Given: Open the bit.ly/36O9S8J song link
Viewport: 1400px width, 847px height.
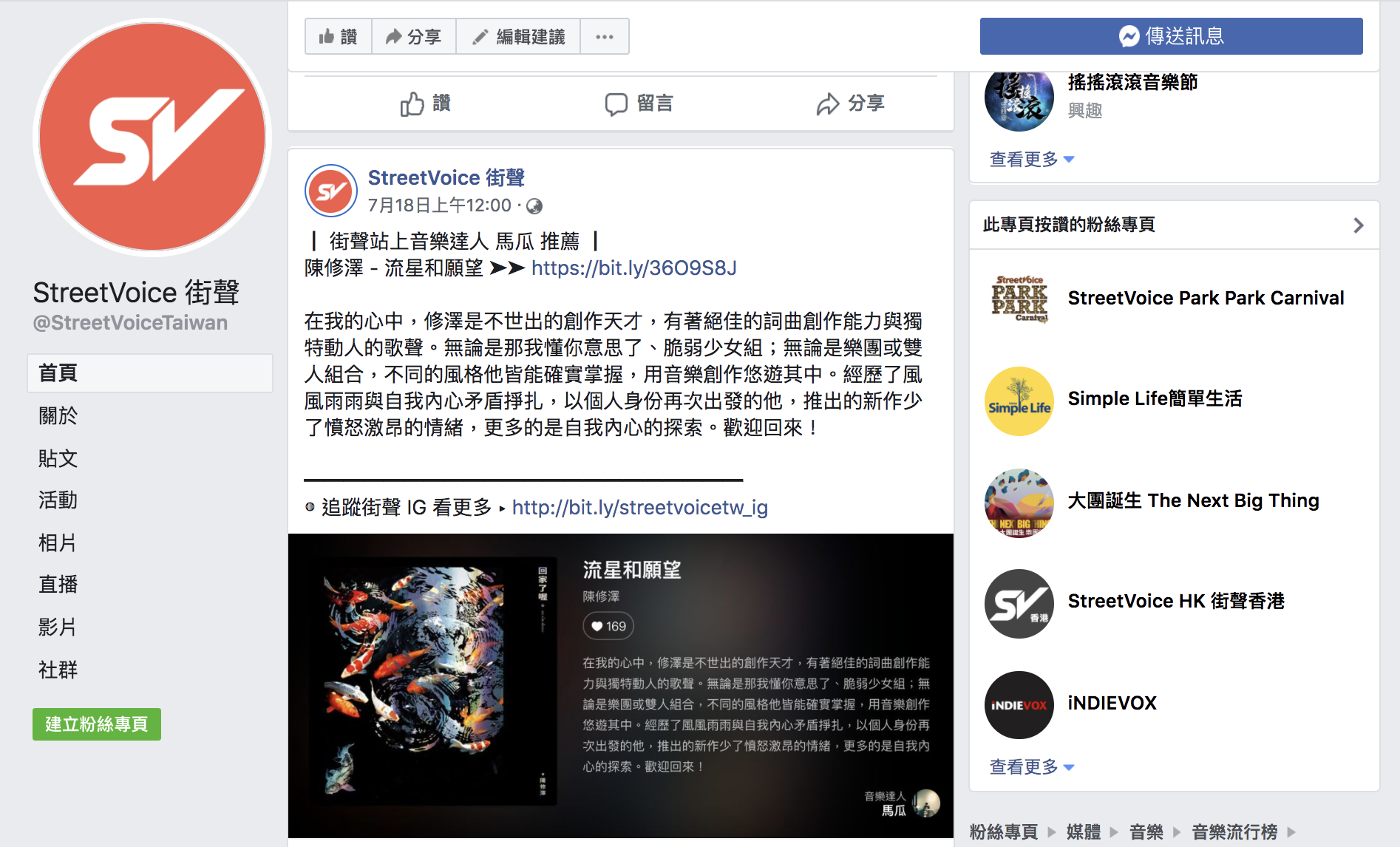Looking at the screenshot, I should coord(634,268).
